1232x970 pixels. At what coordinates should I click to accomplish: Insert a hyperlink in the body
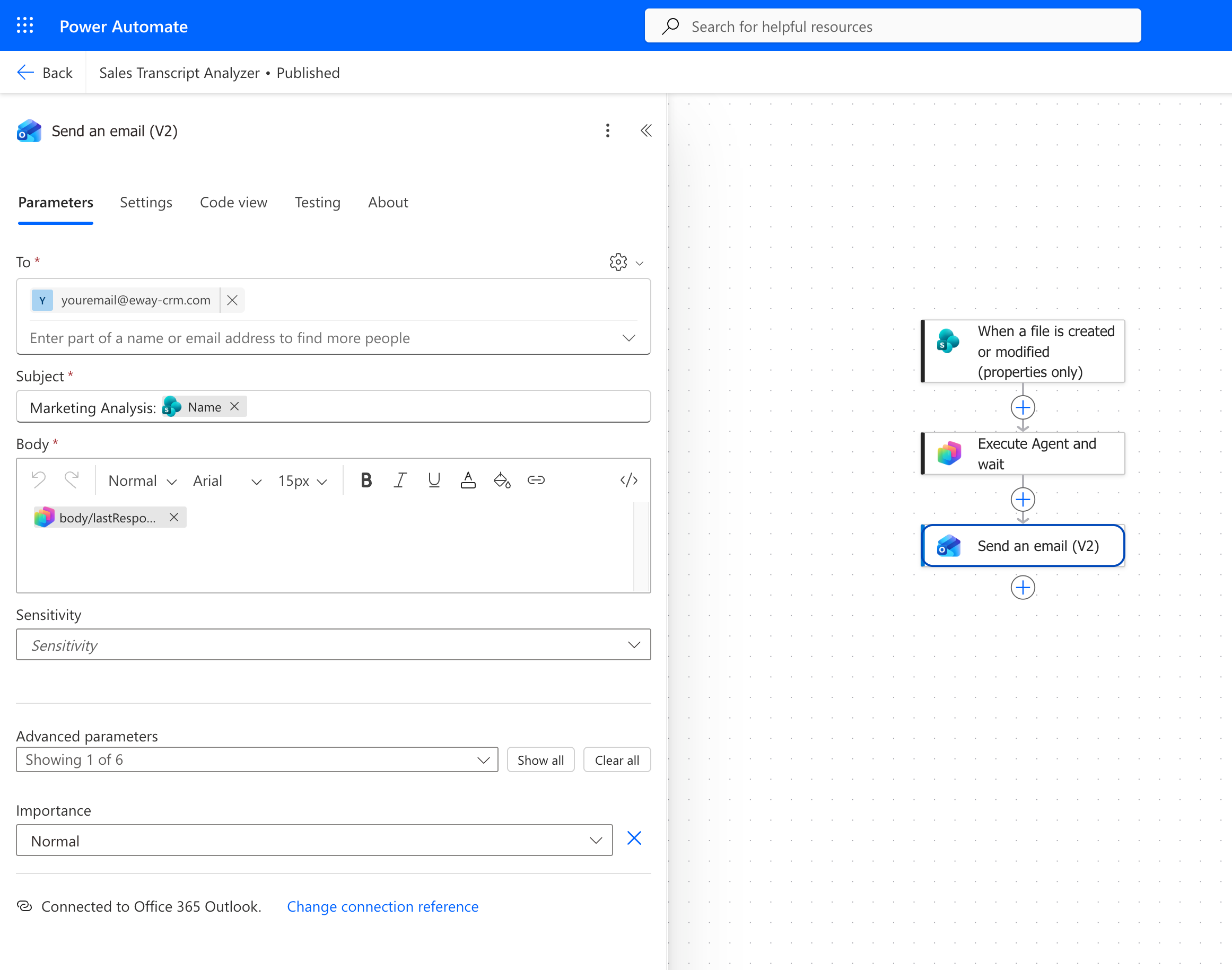(536, 480)
